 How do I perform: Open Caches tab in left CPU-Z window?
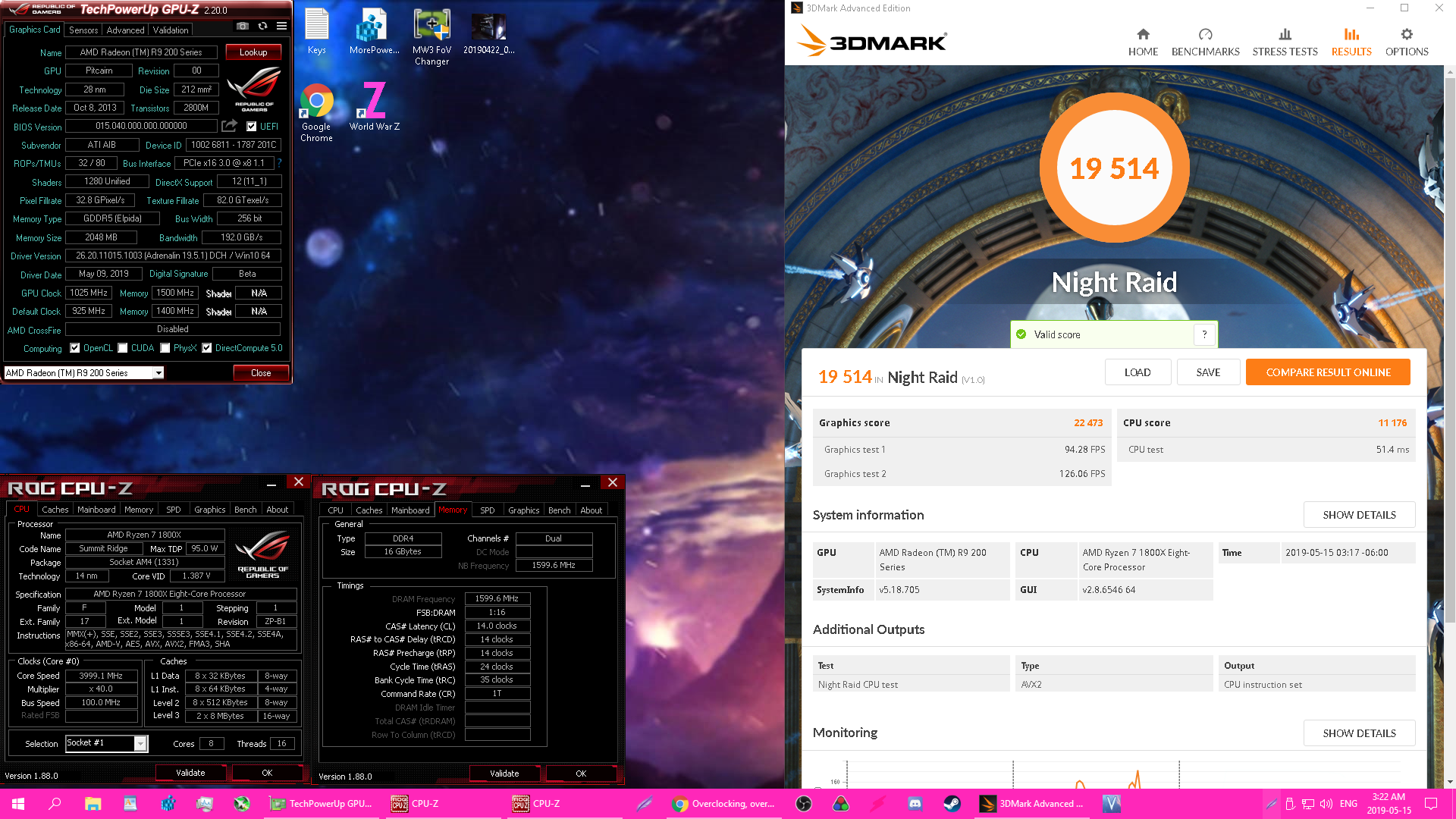(55, 510)
